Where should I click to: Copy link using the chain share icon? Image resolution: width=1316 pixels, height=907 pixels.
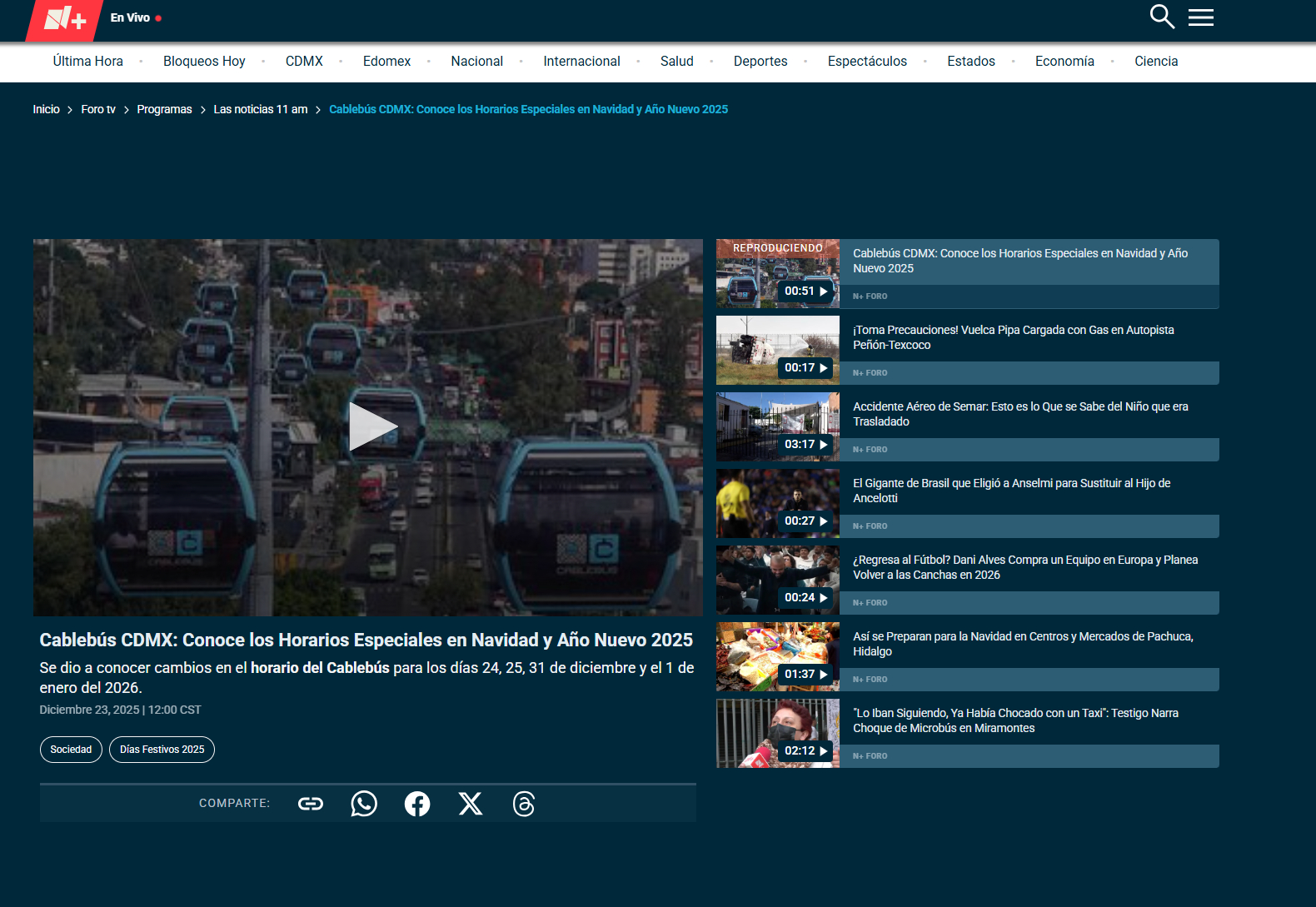pos(311,804)
